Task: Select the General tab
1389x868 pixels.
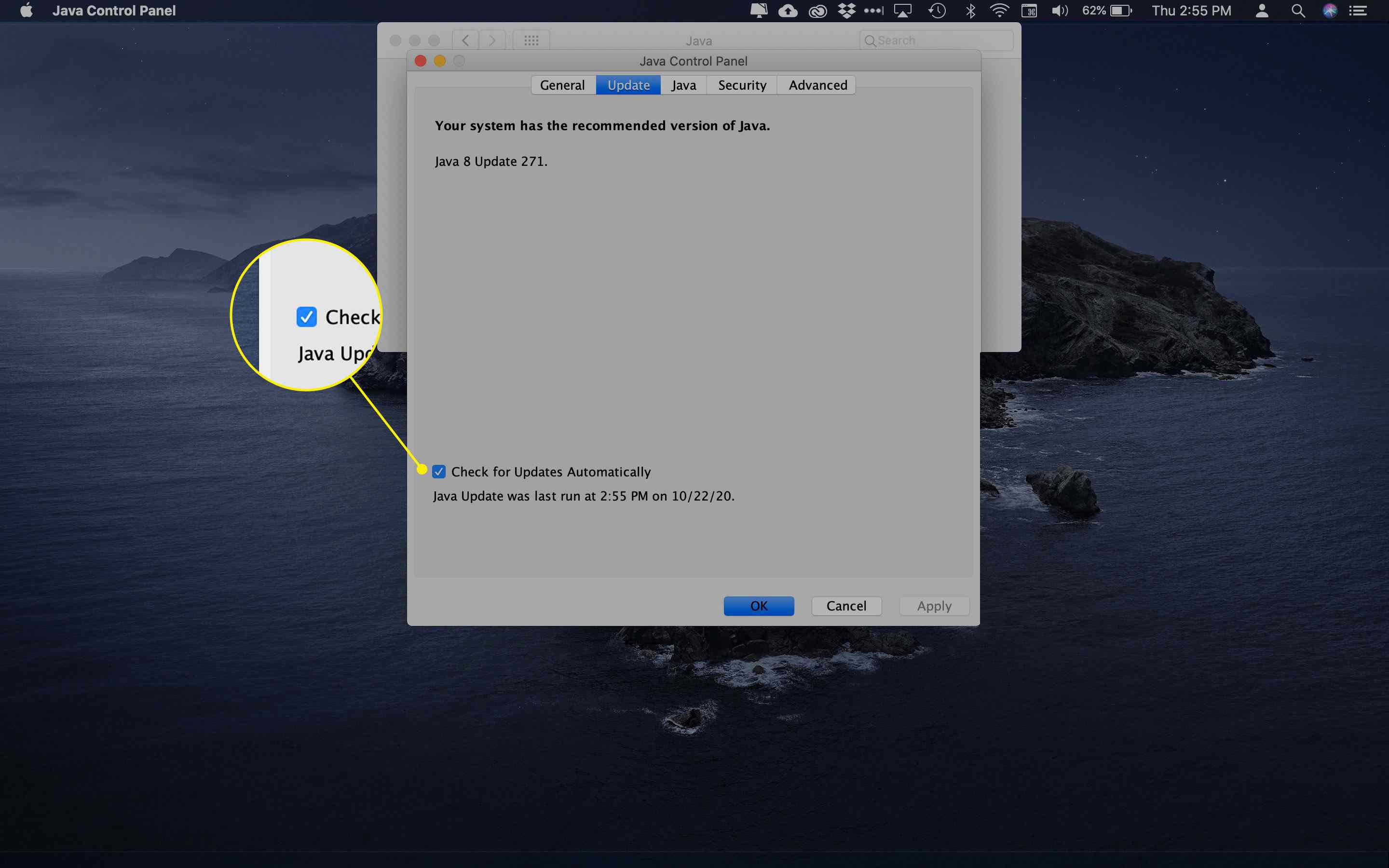Action: tap(562, 85)
